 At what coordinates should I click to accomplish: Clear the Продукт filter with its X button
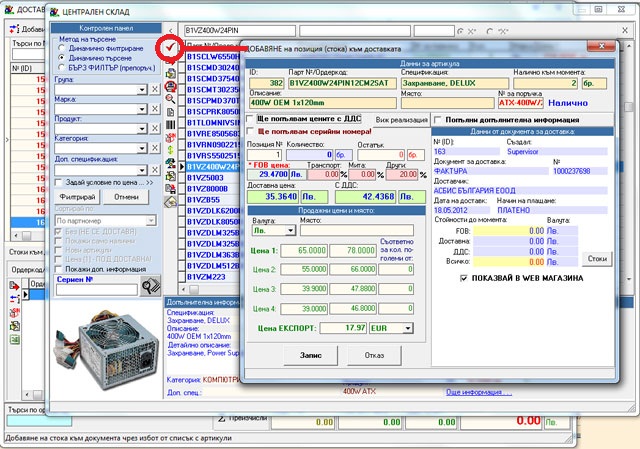click(x=155, y=129)
